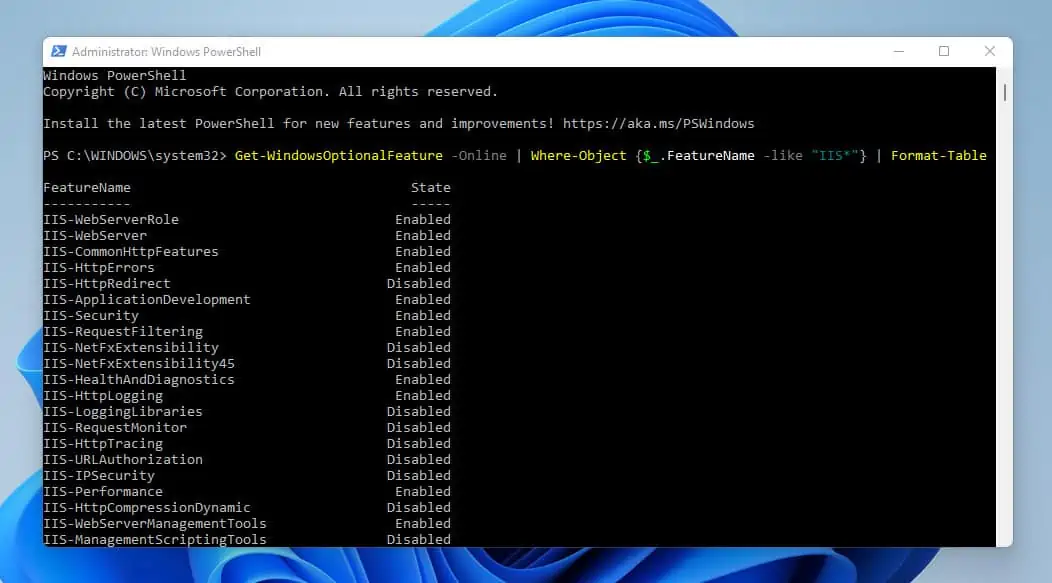This screenshot has width=1052, height=583.
Task: Maximize the Windows PowerShell window
Action: click(944, 52)
